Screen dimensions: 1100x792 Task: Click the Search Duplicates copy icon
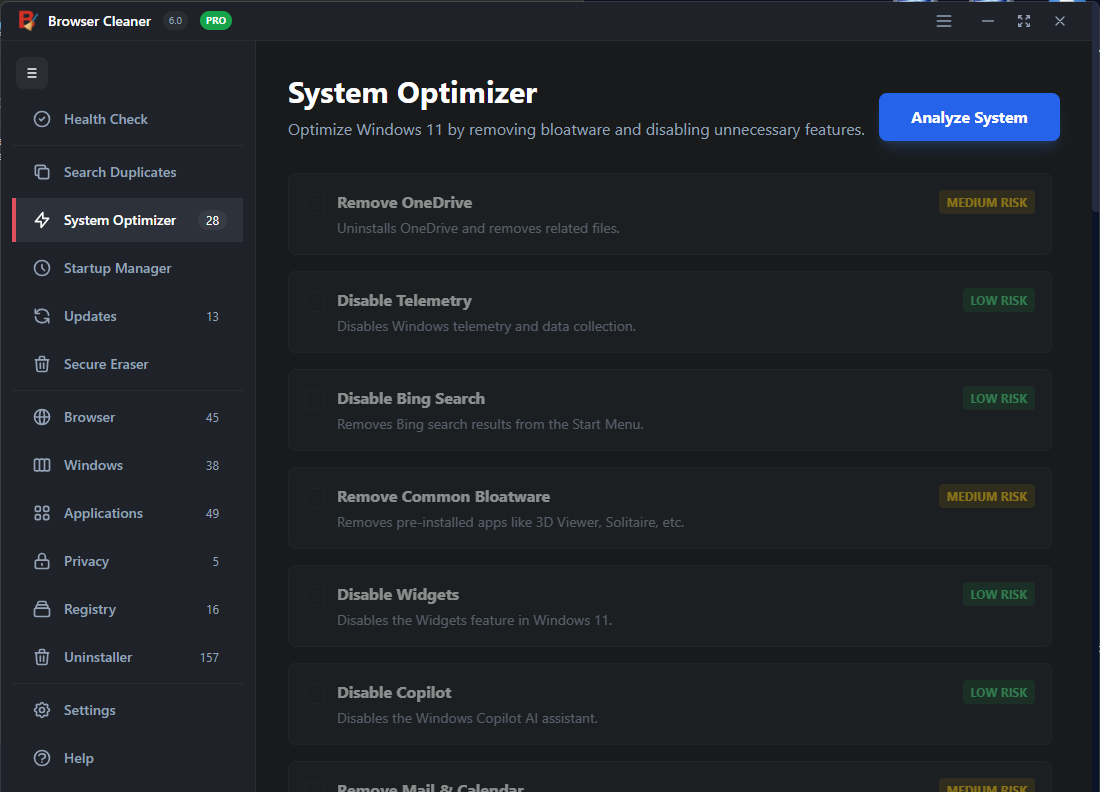(42, 172)
